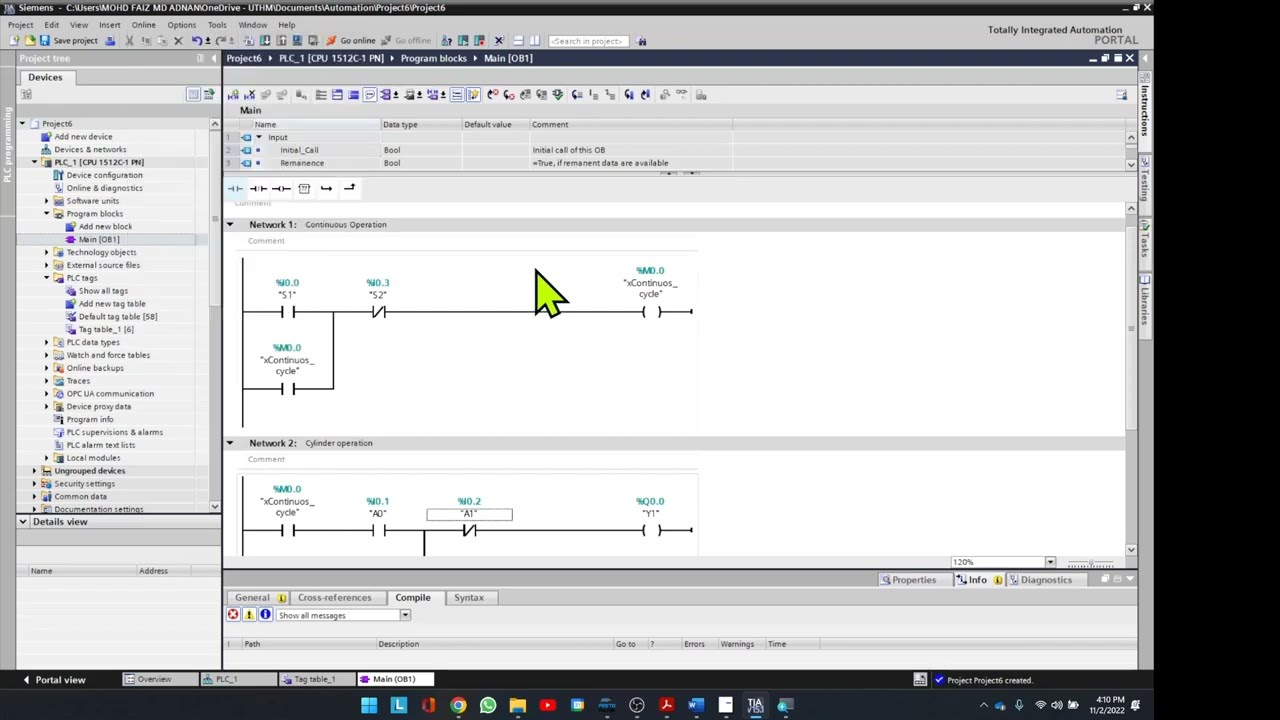
Task: Click the Undo arrow icon
Action: [196, 41]
